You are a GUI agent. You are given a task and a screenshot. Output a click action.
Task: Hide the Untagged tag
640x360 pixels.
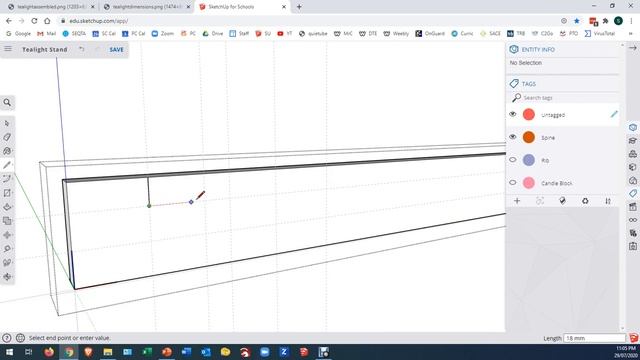(x=513, y=114)
